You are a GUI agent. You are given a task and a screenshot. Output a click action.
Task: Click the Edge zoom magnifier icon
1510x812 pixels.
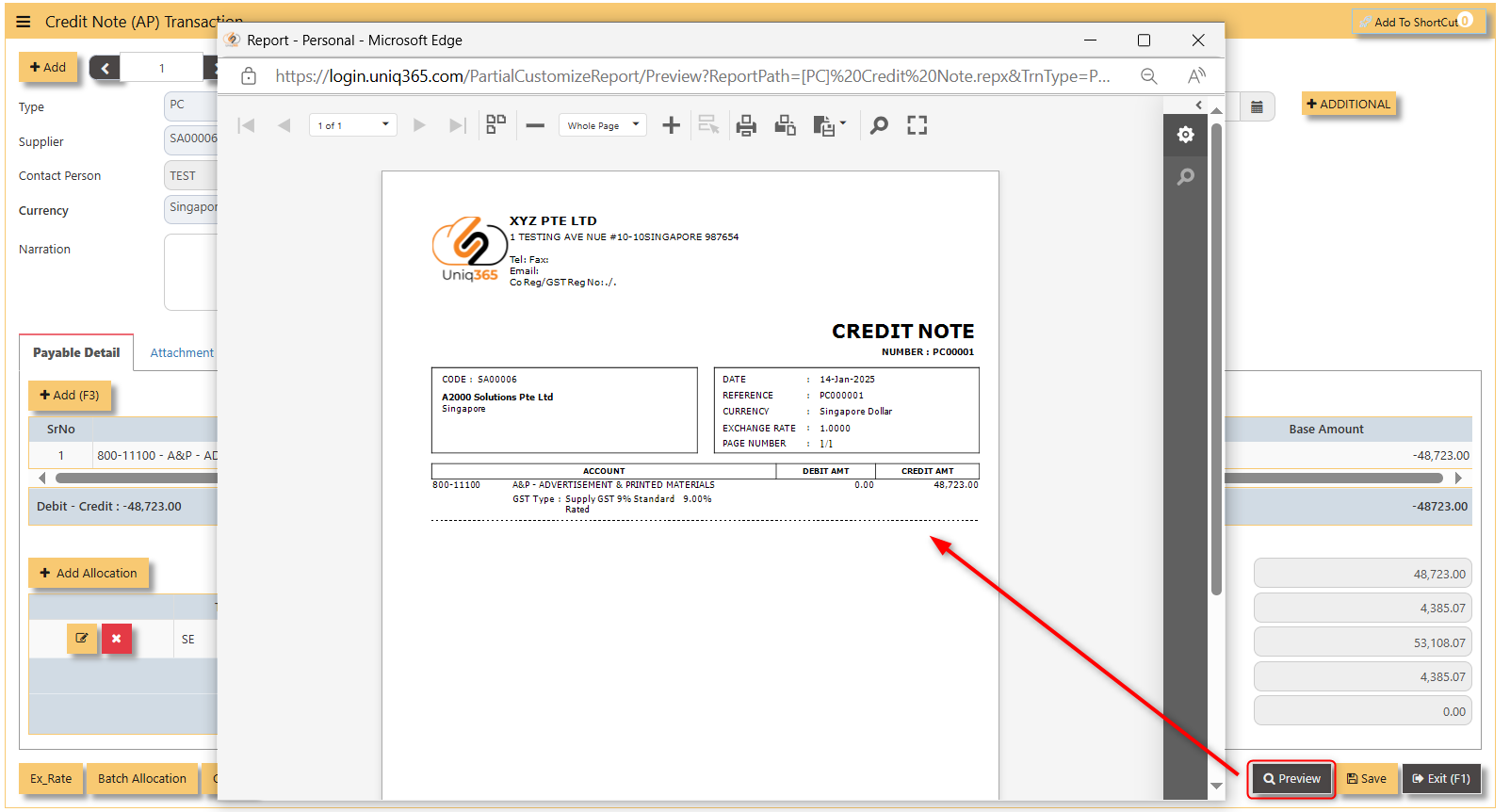point(1148,76)
